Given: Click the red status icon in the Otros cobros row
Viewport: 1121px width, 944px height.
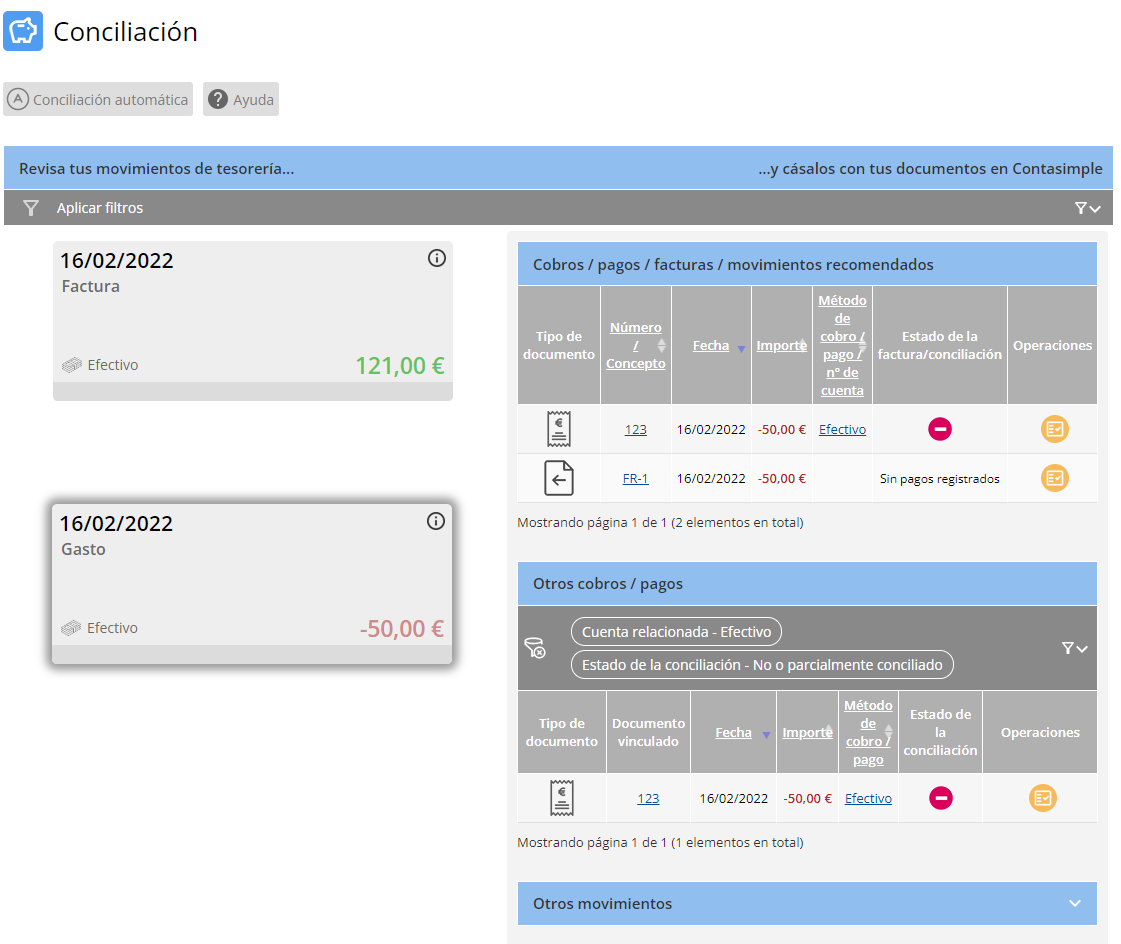Looking at the screenshot, I should (940, 798).
